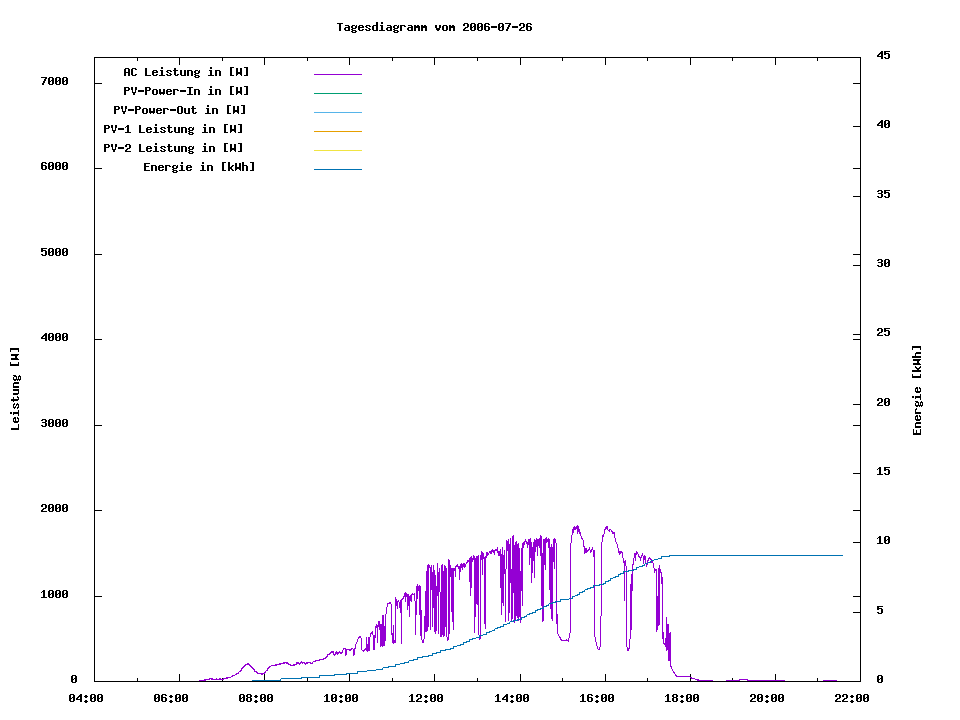Select the "Energie in [kWh]" legend label

pyautogui.click(x=199, y=167)
